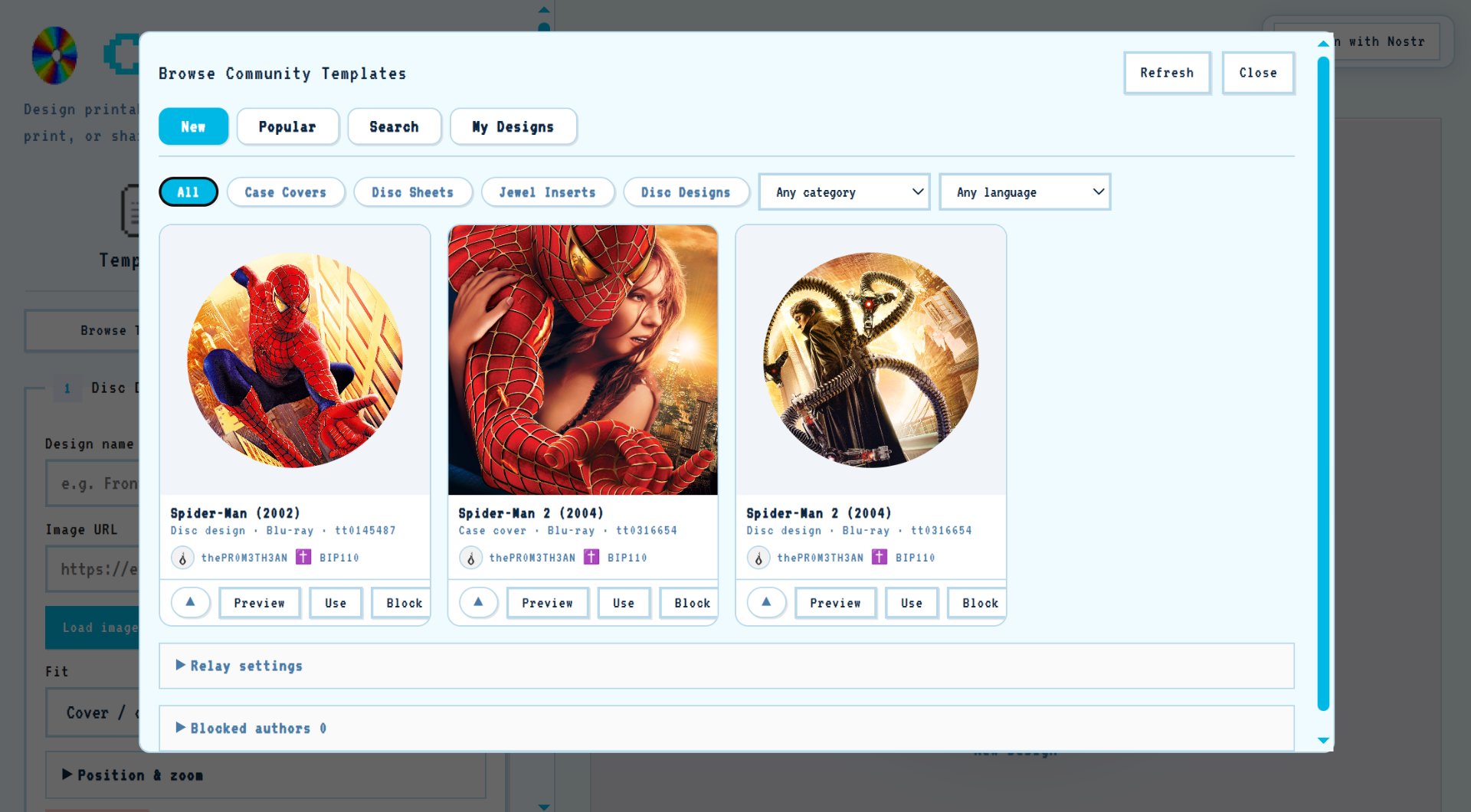Click the vertical scrollbar of the dialog
The width and height of the screenshot is (1471, 812).
point(1323,383)
